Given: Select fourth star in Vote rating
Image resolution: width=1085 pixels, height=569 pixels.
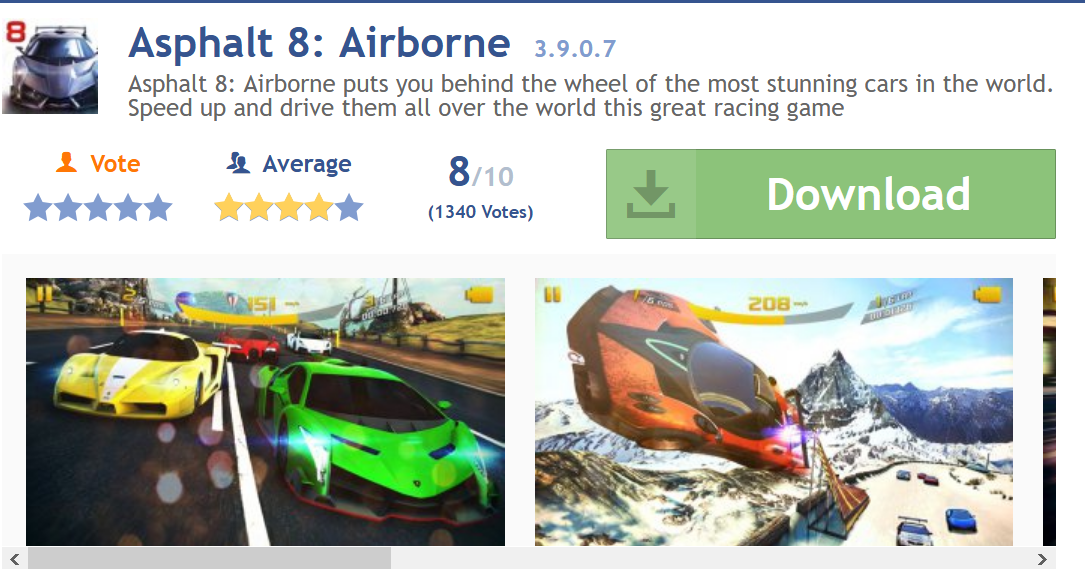Looking at the screenshot, I should point(128,208).
